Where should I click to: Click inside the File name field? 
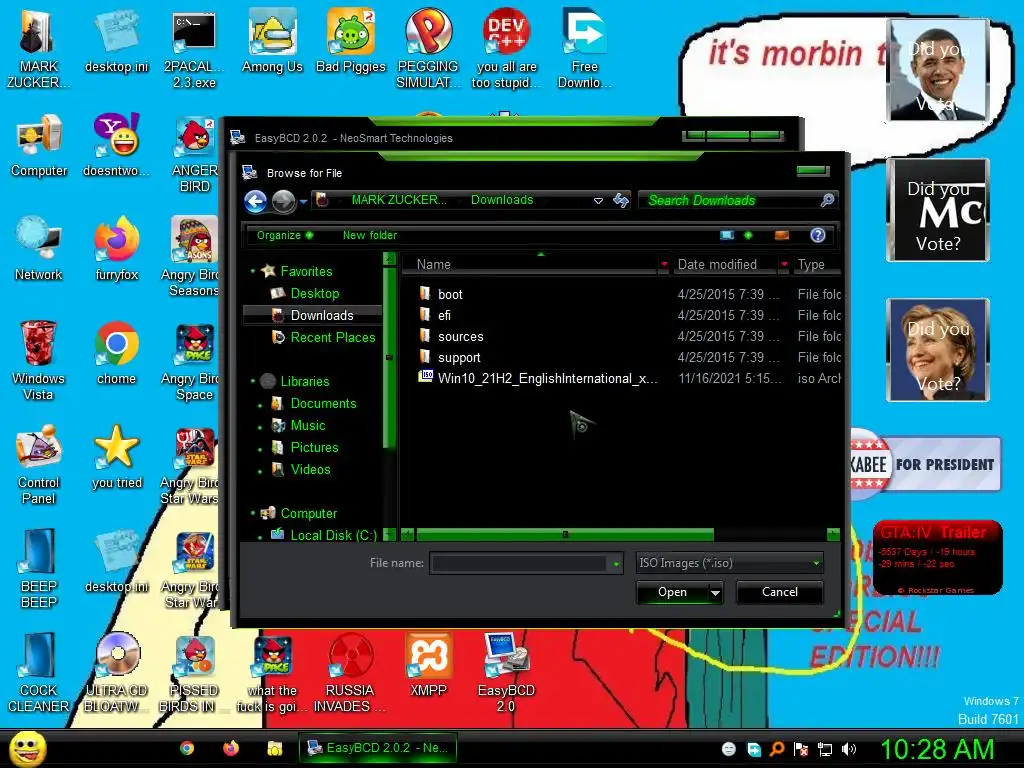(x=520, y=563)
